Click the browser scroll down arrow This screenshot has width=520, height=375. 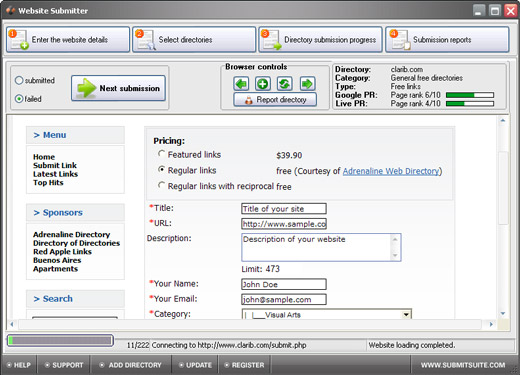pyautogui.click(x=503, y=313)
